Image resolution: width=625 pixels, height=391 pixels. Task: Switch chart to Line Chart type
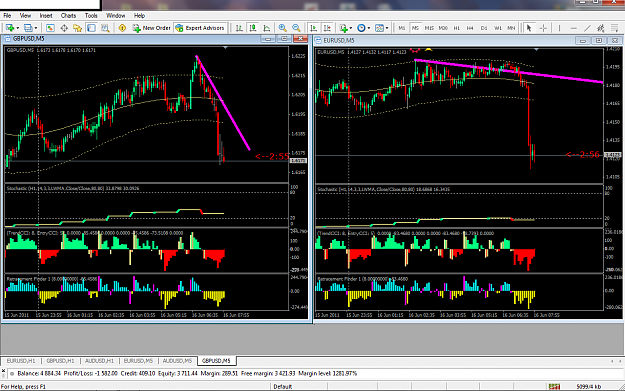point(266,28)
